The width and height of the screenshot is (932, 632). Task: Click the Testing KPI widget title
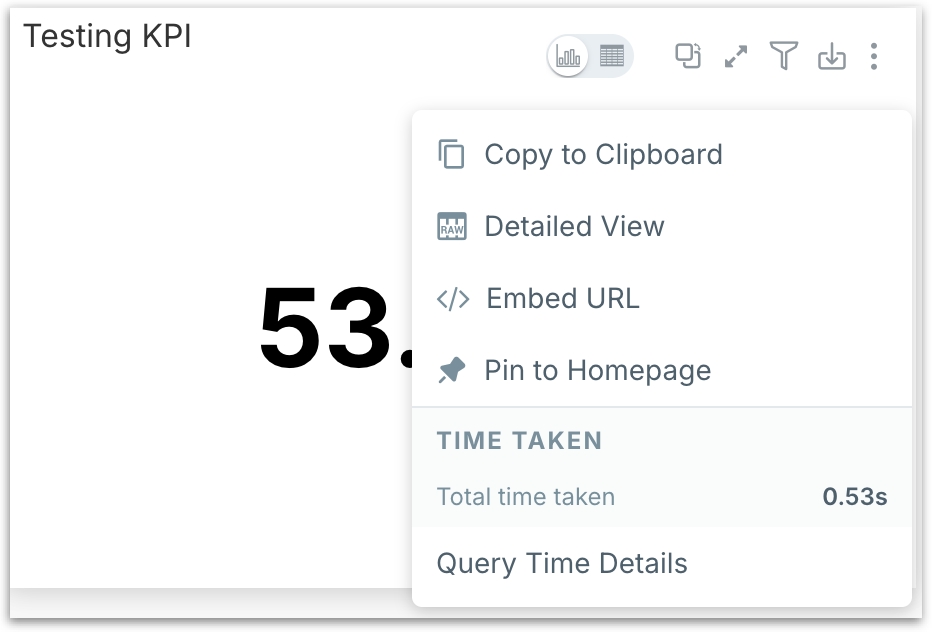tap(107, 37)
